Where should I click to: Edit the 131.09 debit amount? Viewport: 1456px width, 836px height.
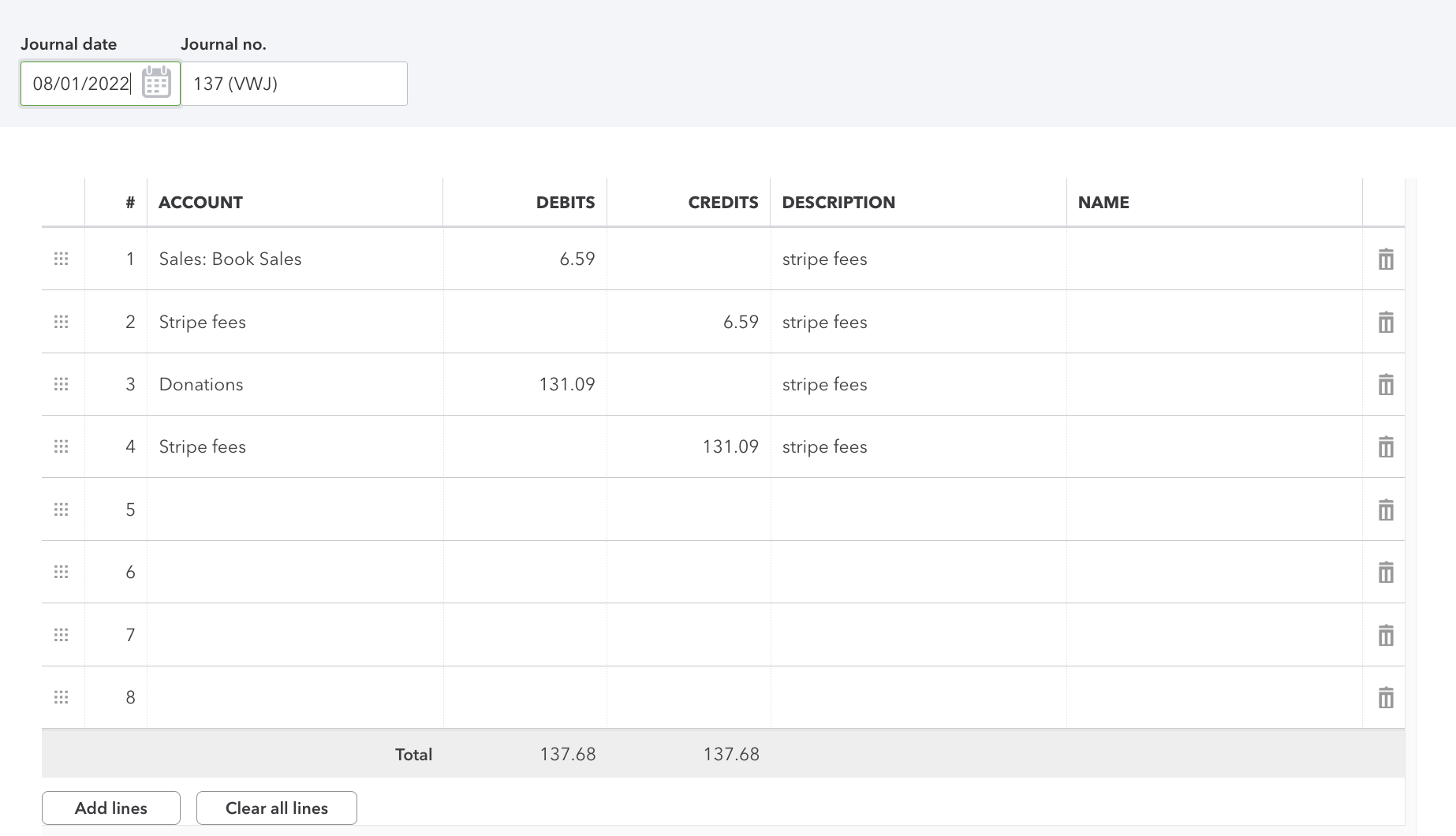pyautogui.click(x=525, y=385)
